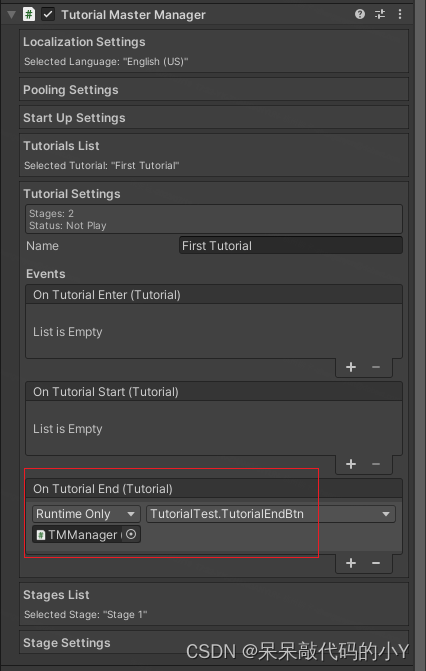This screenshot has width=426, height=671.
Task: Open the component three-dot context menu
Action: 400,14
